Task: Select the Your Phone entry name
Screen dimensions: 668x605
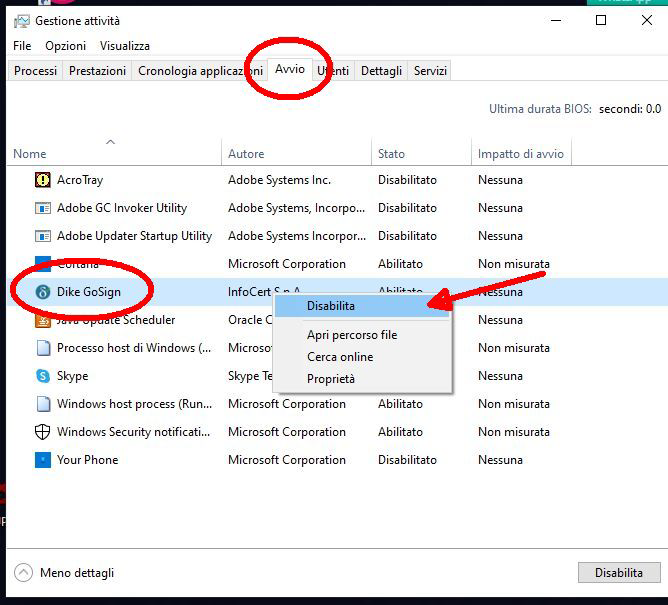Action: (88, 460)
